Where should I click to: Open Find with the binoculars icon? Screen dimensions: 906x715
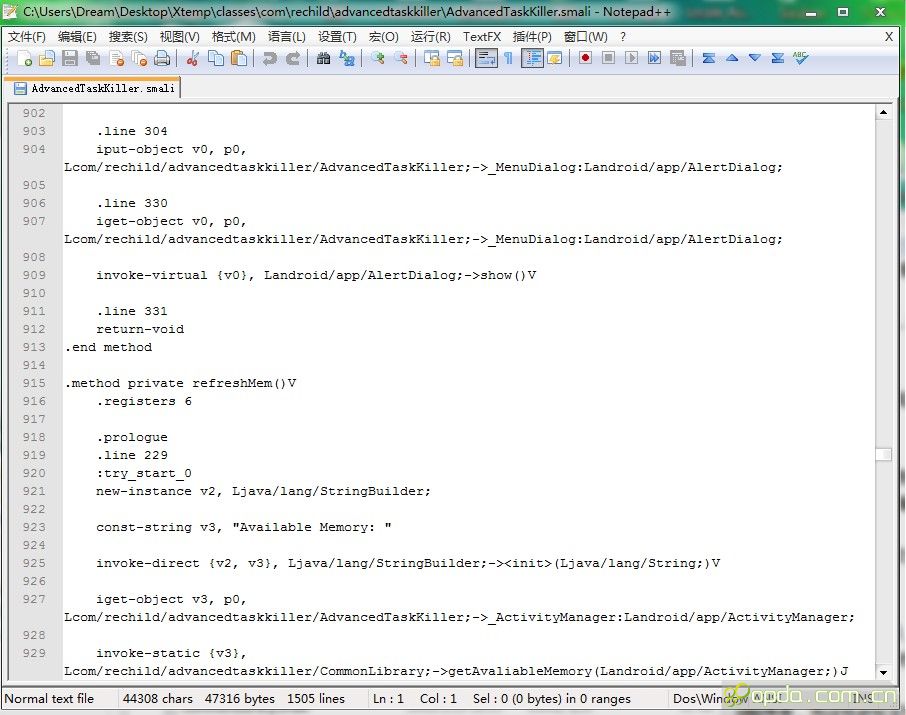(x=323, y=58)
